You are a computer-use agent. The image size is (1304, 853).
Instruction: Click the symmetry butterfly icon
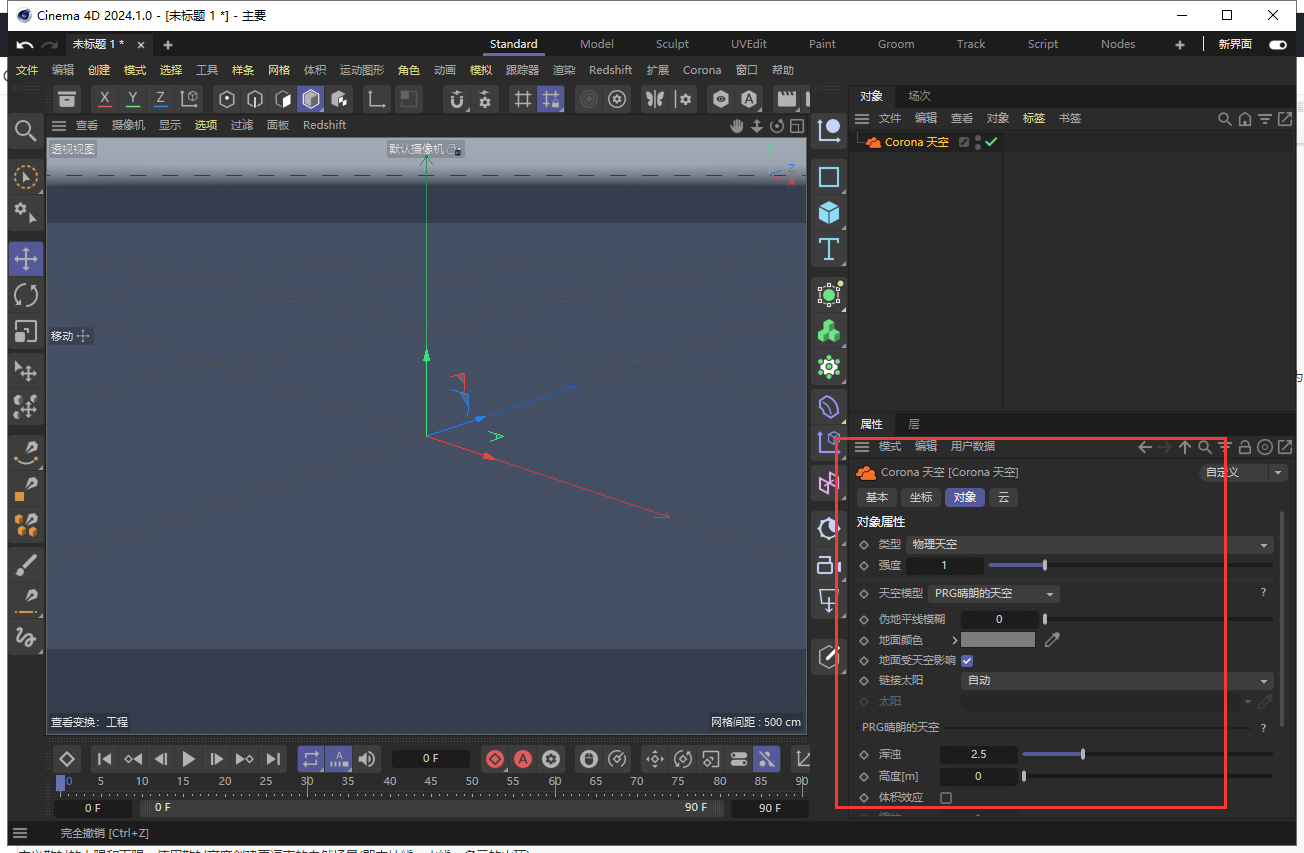pyautogui.click(x=655, y=99)
